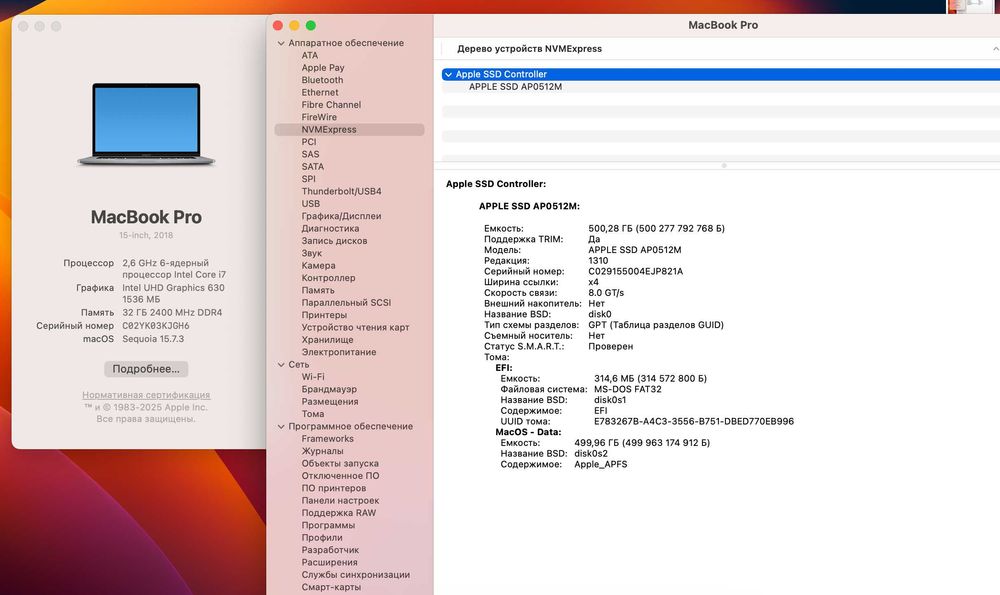The height and width of the screenshot is (595, 1000).
Task: Select Bluetooth in the sidebar
Action: click(322, 80)
